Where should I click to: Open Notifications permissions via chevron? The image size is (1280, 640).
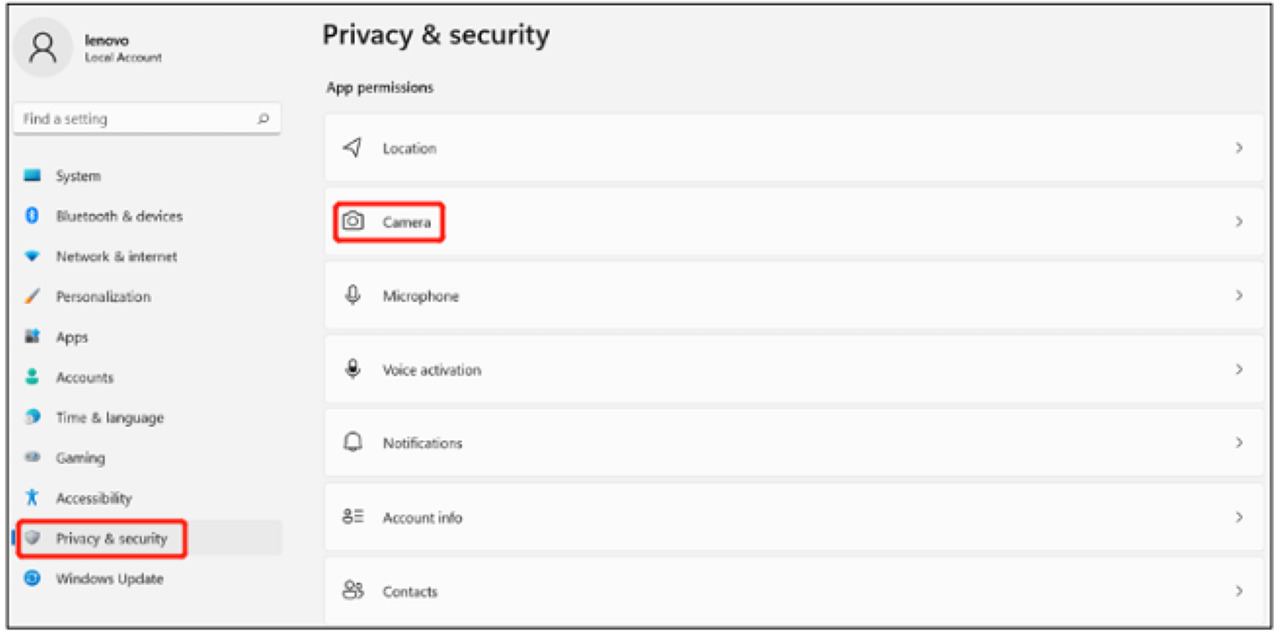1239,443
